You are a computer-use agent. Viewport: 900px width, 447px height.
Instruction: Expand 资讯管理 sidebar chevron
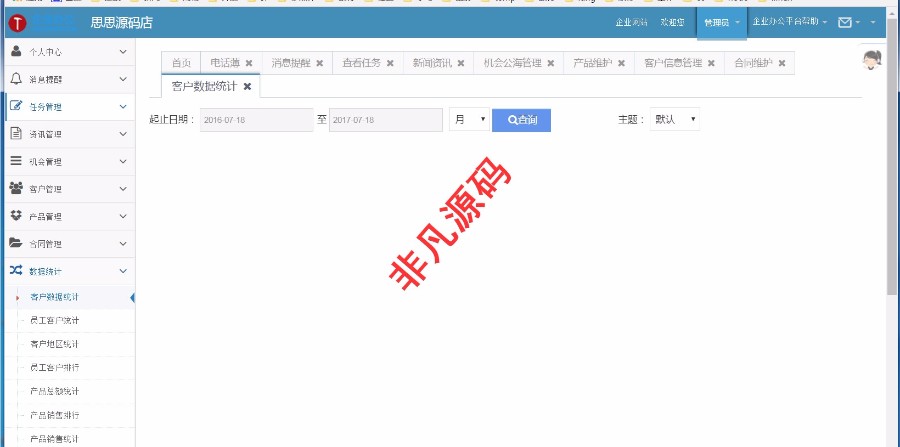pos(123,134)
